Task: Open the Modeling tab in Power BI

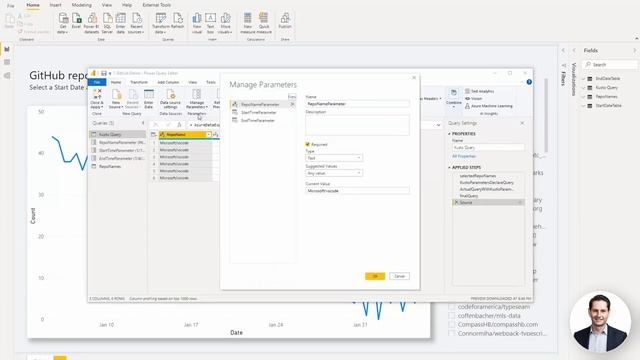Action: click(x=82, y=5)
